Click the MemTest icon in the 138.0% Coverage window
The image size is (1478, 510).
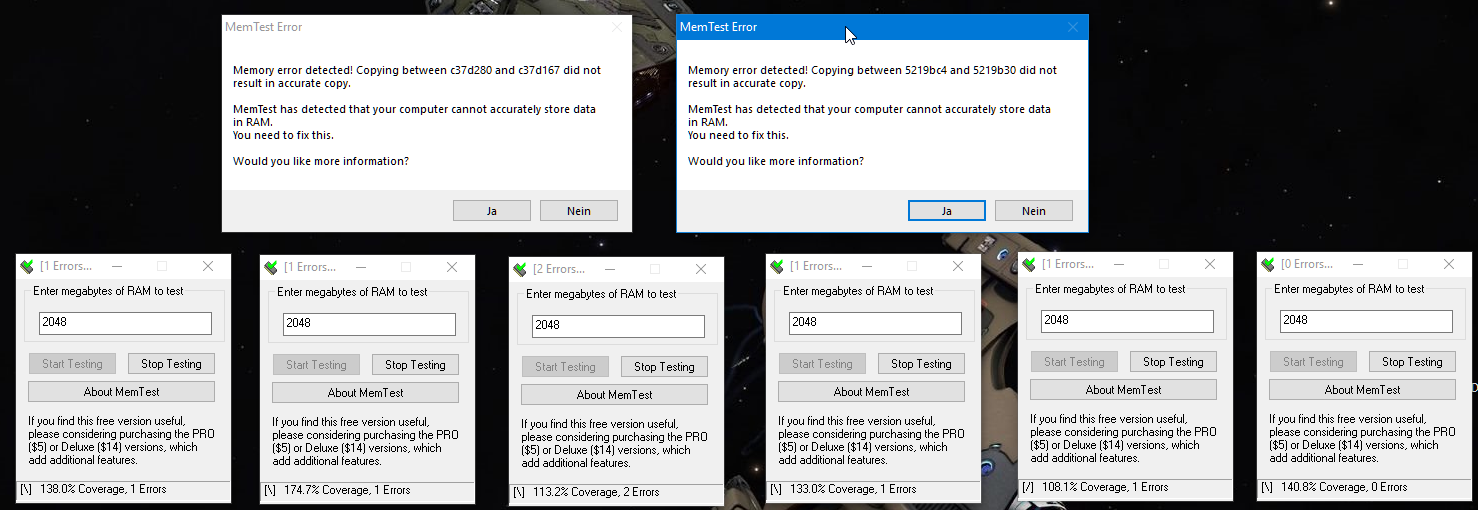28,266
